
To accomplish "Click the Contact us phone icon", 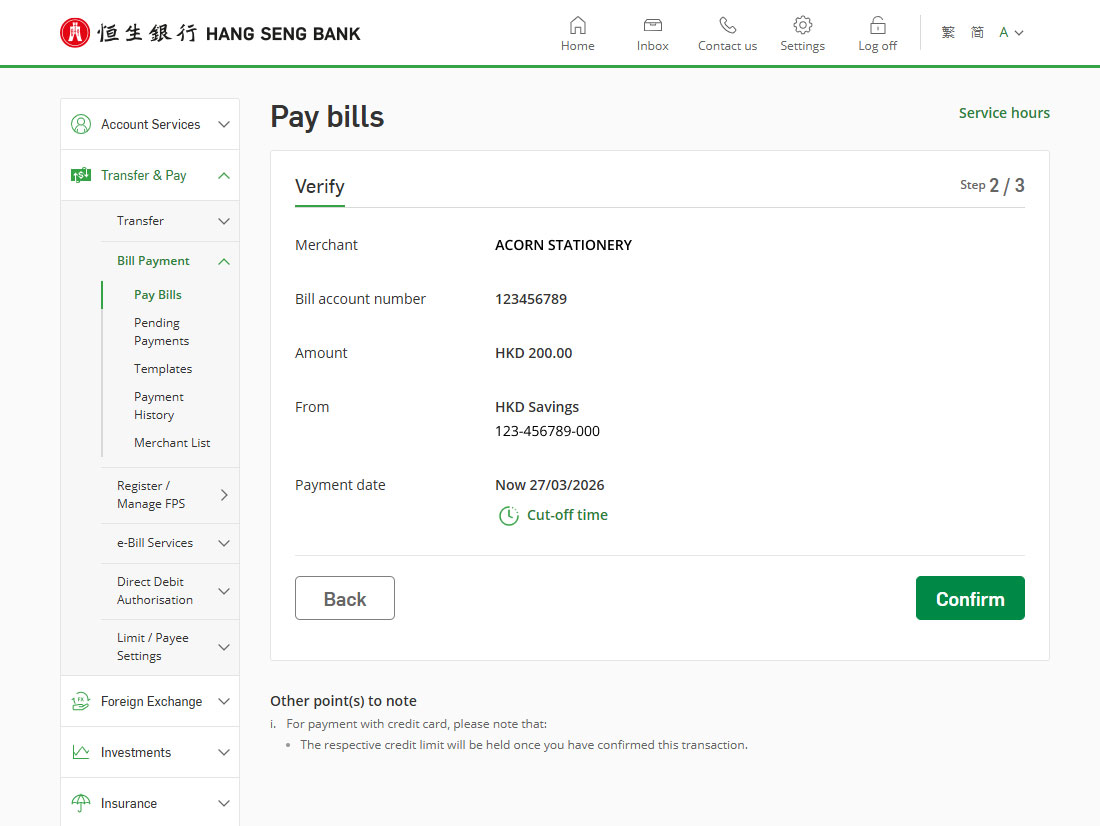I will click(x=727, y=25).
